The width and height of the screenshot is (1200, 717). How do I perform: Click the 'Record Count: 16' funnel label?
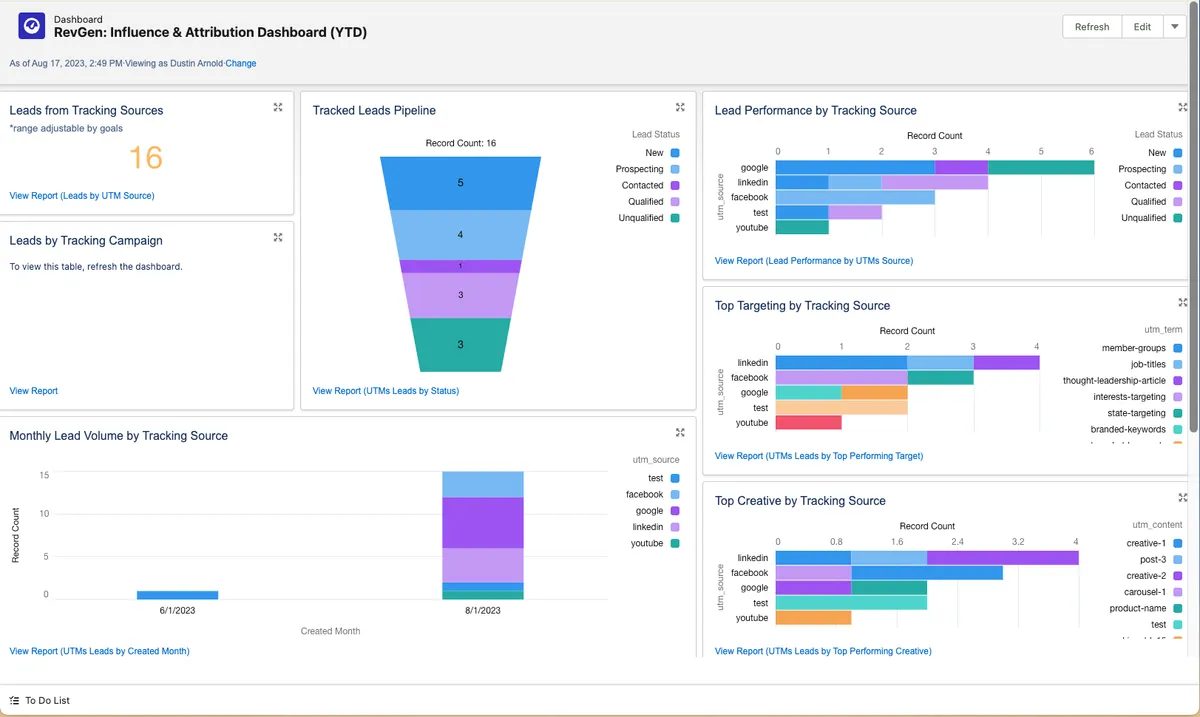460,143
